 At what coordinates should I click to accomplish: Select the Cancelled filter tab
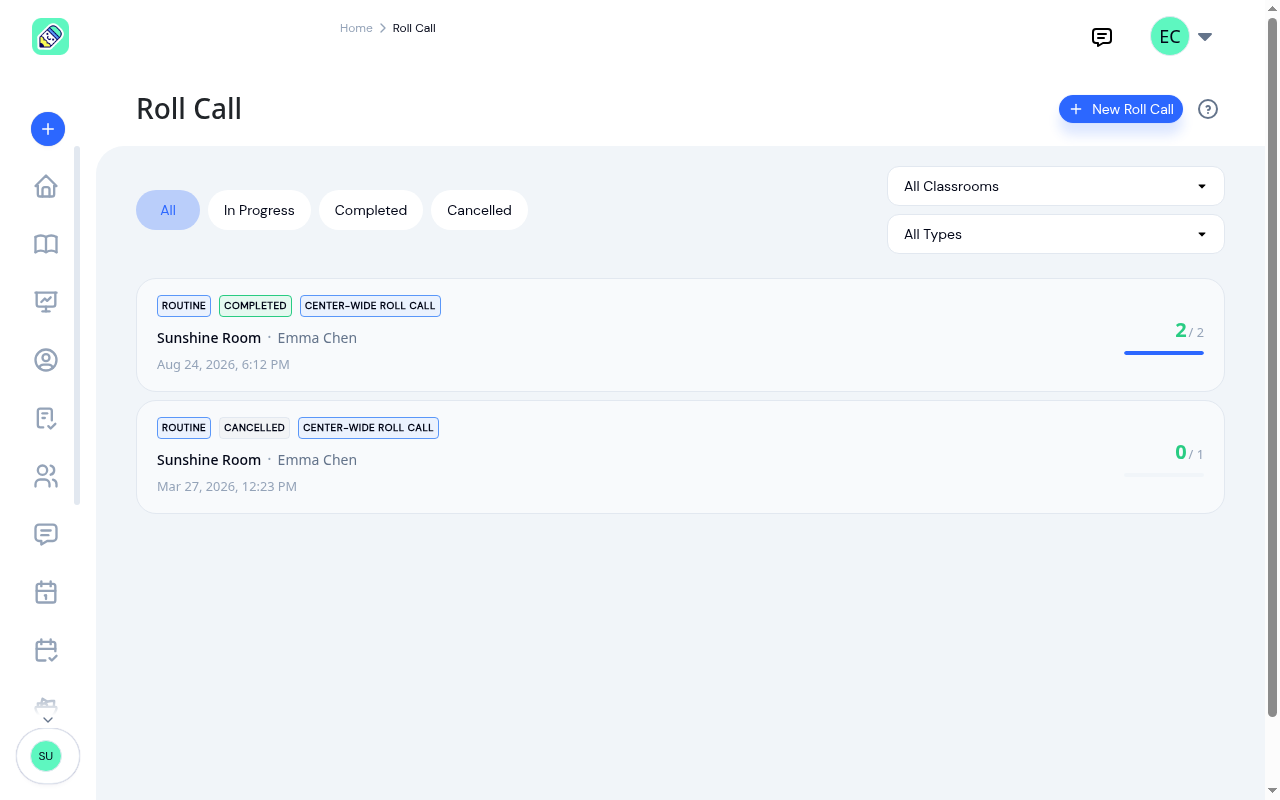pyautogui.click(x=479, y=210)
